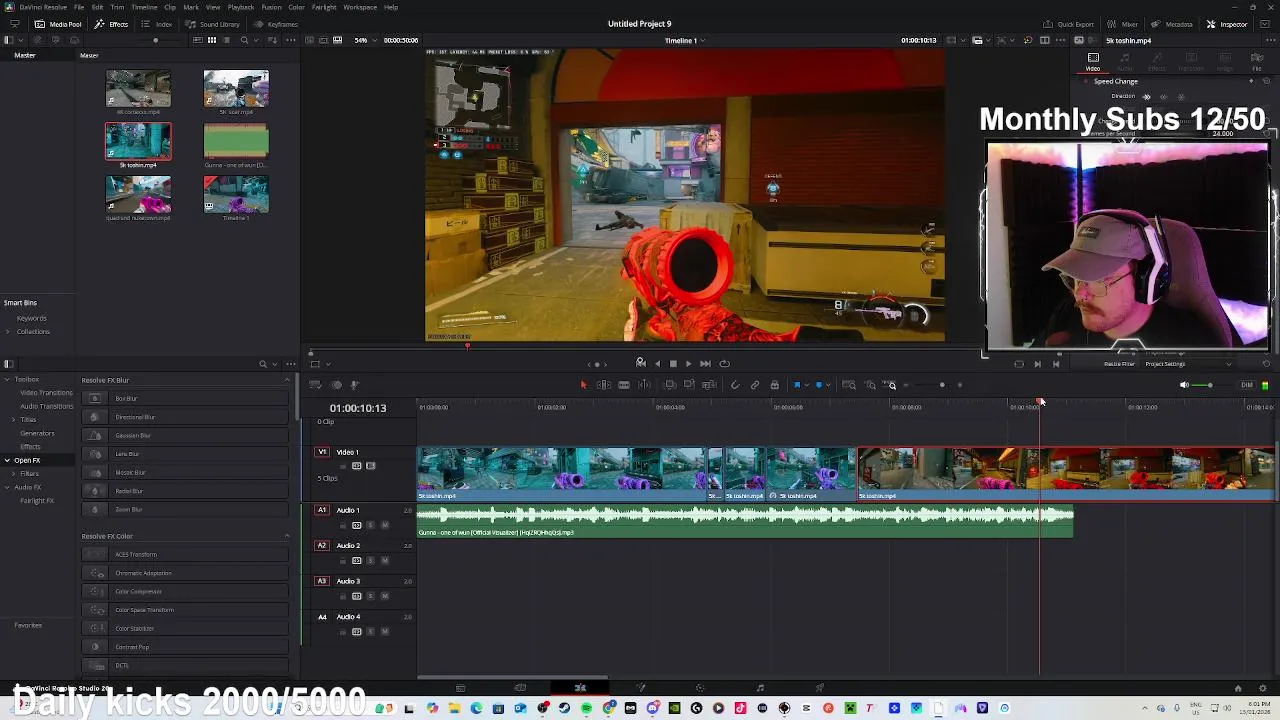1280x720 pixels.
Task: Toggle the Position Lock padlock icon
Action: [774, 385]
